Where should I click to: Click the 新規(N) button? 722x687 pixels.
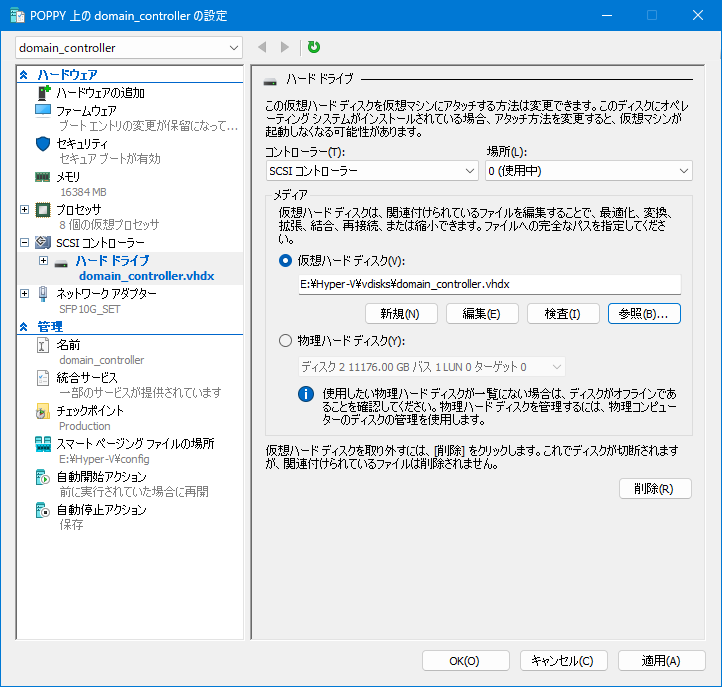point(401,314)
